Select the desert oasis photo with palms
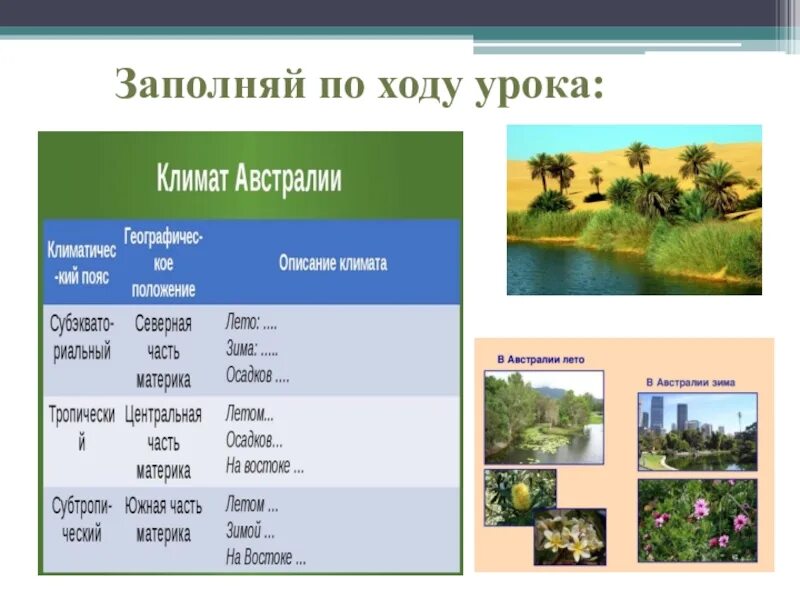 coord(634,210)
